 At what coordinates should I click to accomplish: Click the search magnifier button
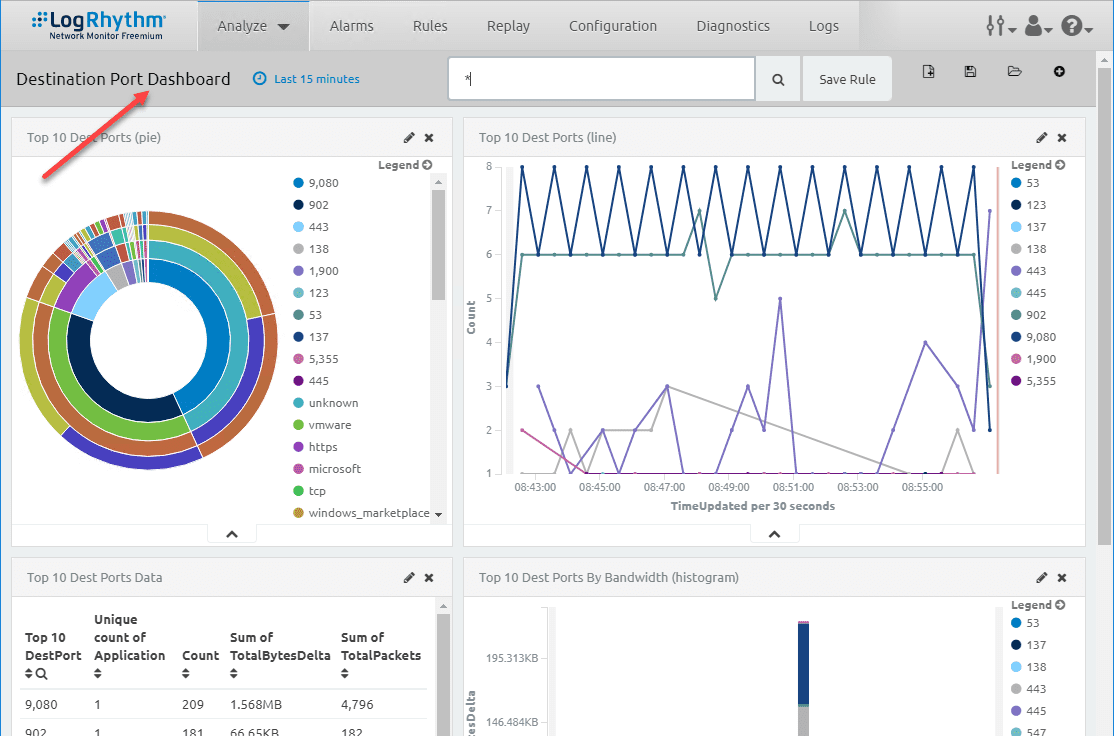click(x=778, y=79)
